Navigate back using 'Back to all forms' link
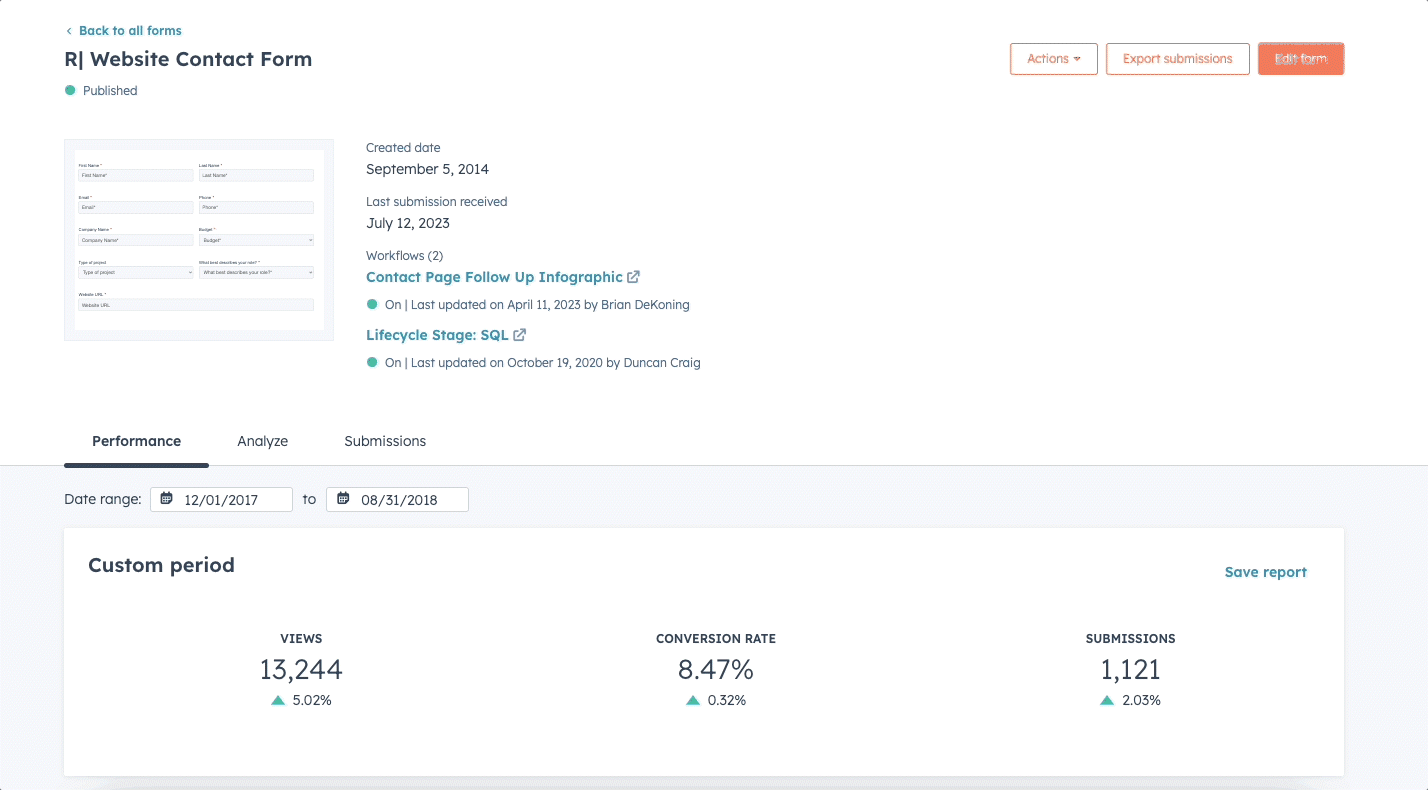Image resolution: width=1428 pixels, height=790 pixels. point(130,30)
